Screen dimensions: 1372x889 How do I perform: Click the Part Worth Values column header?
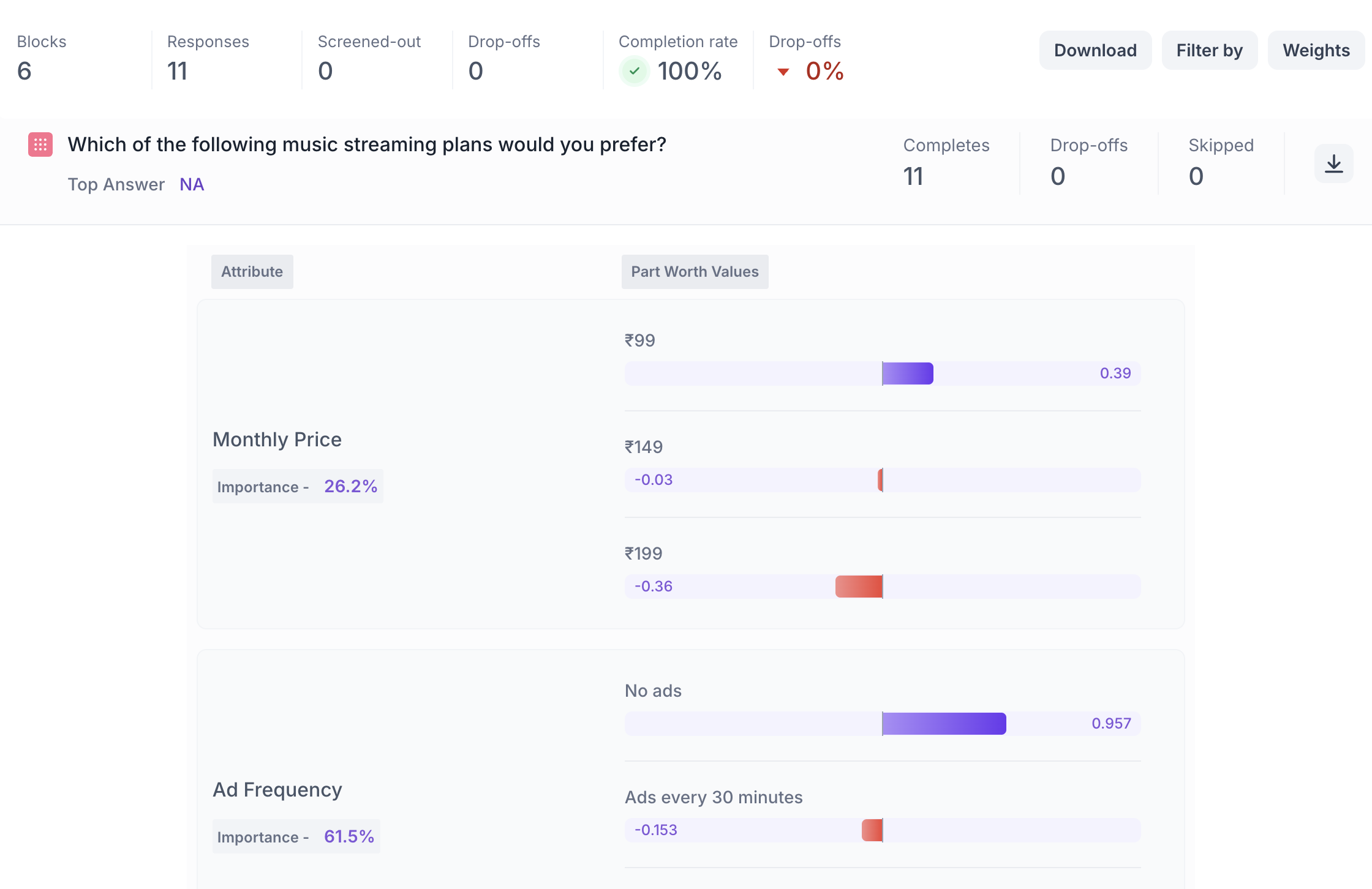click(695, 271)
